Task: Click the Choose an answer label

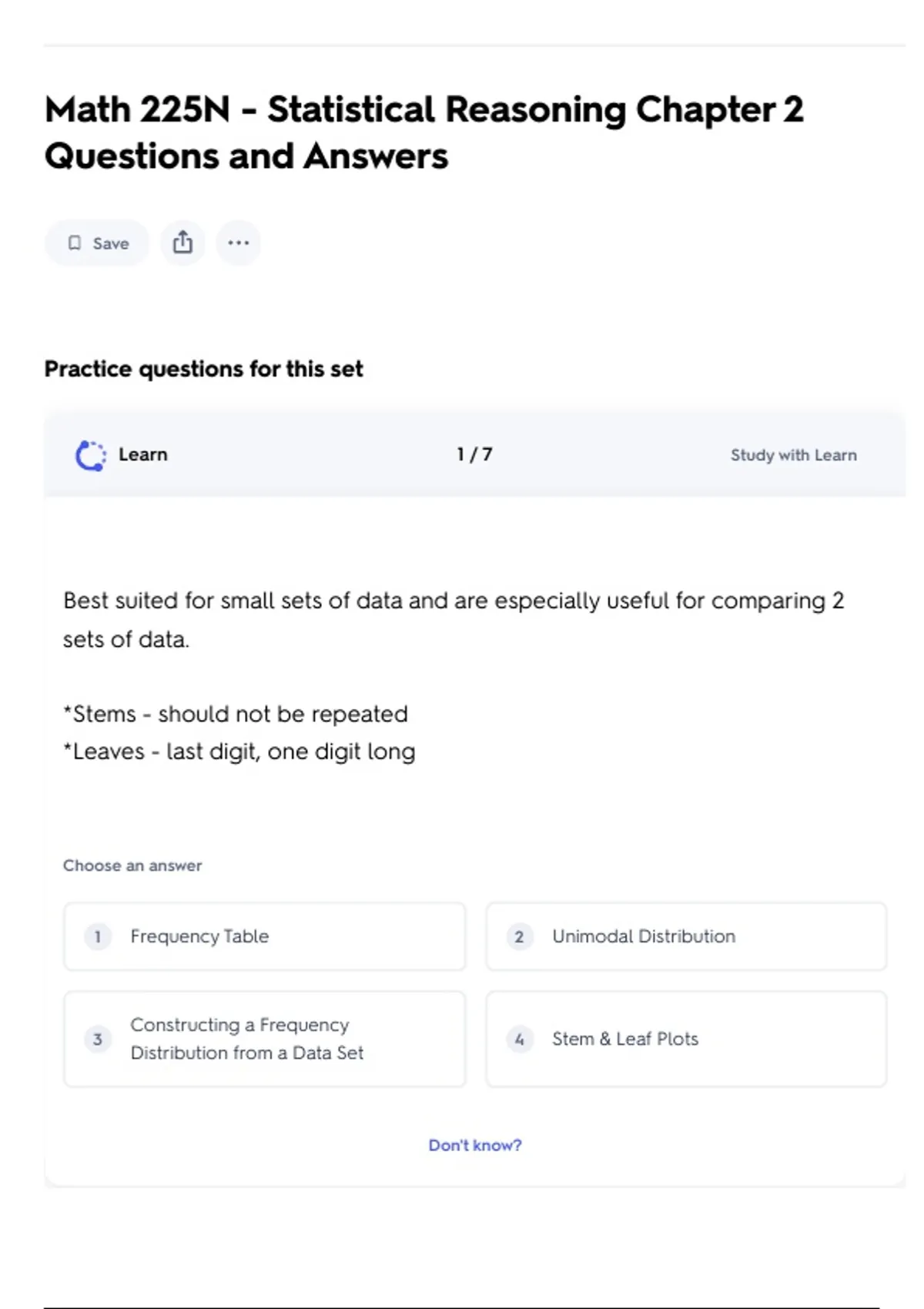Action: tap(132, 865)
